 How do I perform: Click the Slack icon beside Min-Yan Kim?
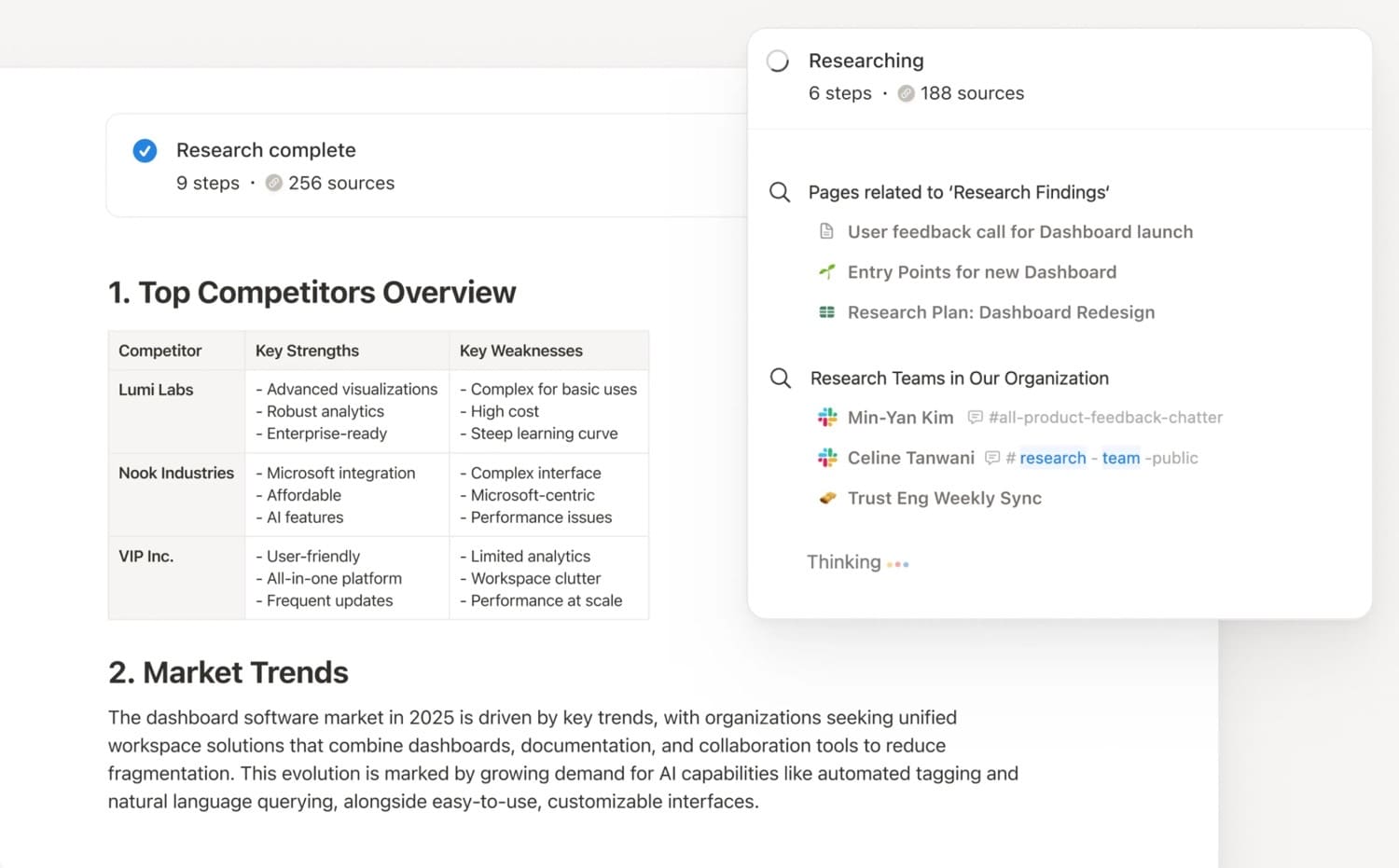(827, 418)
